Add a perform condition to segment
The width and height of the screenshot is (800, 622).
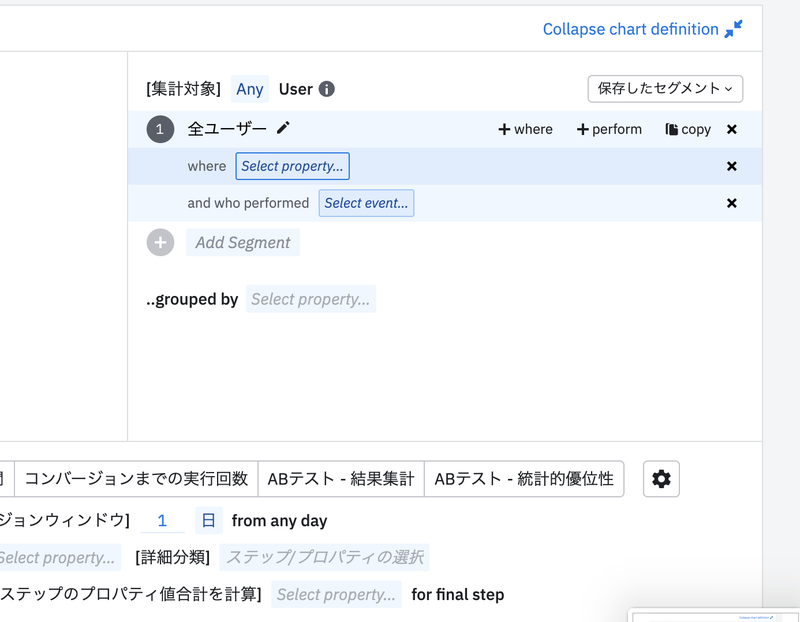point(609,129)
